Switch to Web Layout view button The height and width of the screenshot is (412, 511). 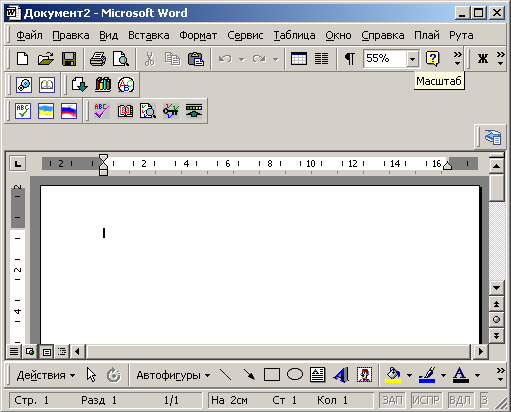30,352
